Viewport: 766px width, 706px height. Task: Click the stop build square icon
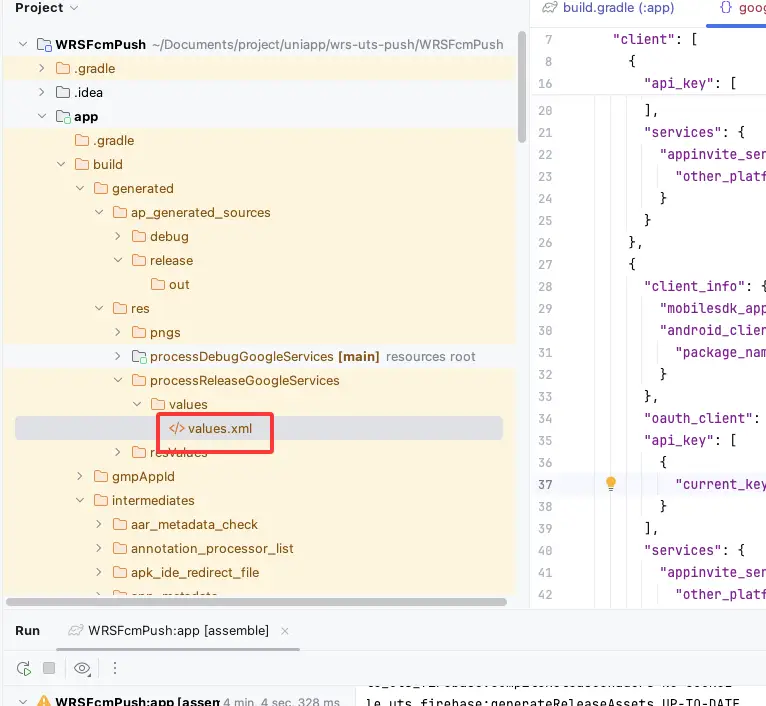click(49, 668)
